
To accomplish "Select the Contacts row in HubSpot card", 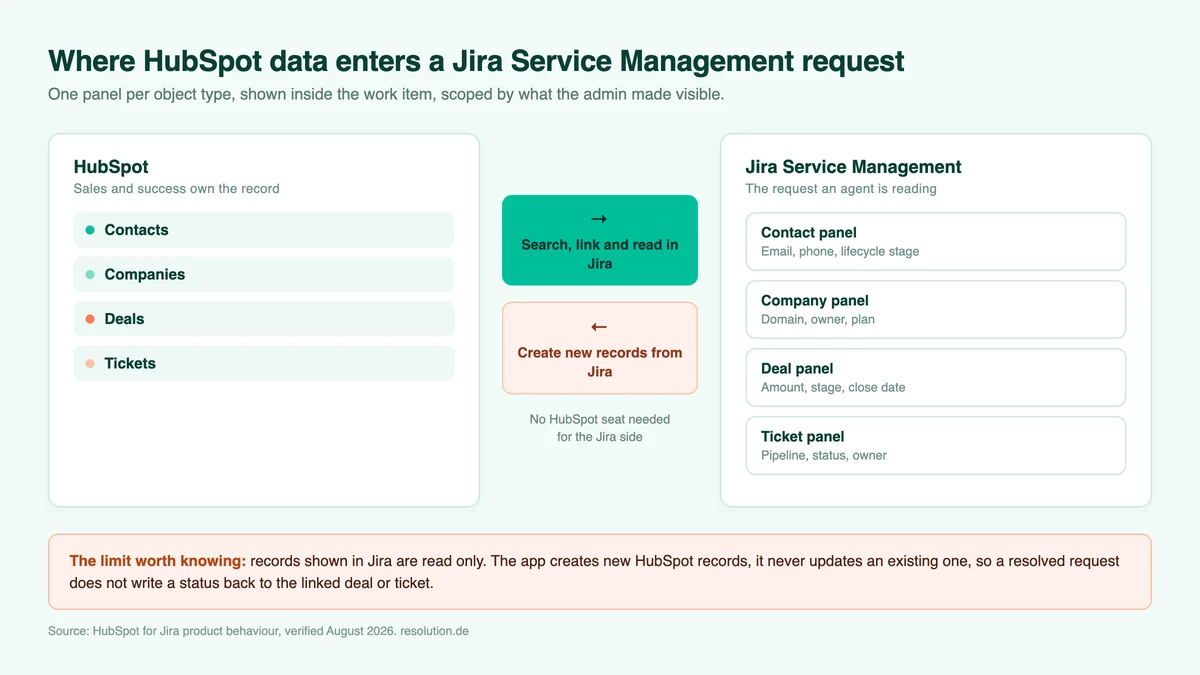I will click(264, 230).
